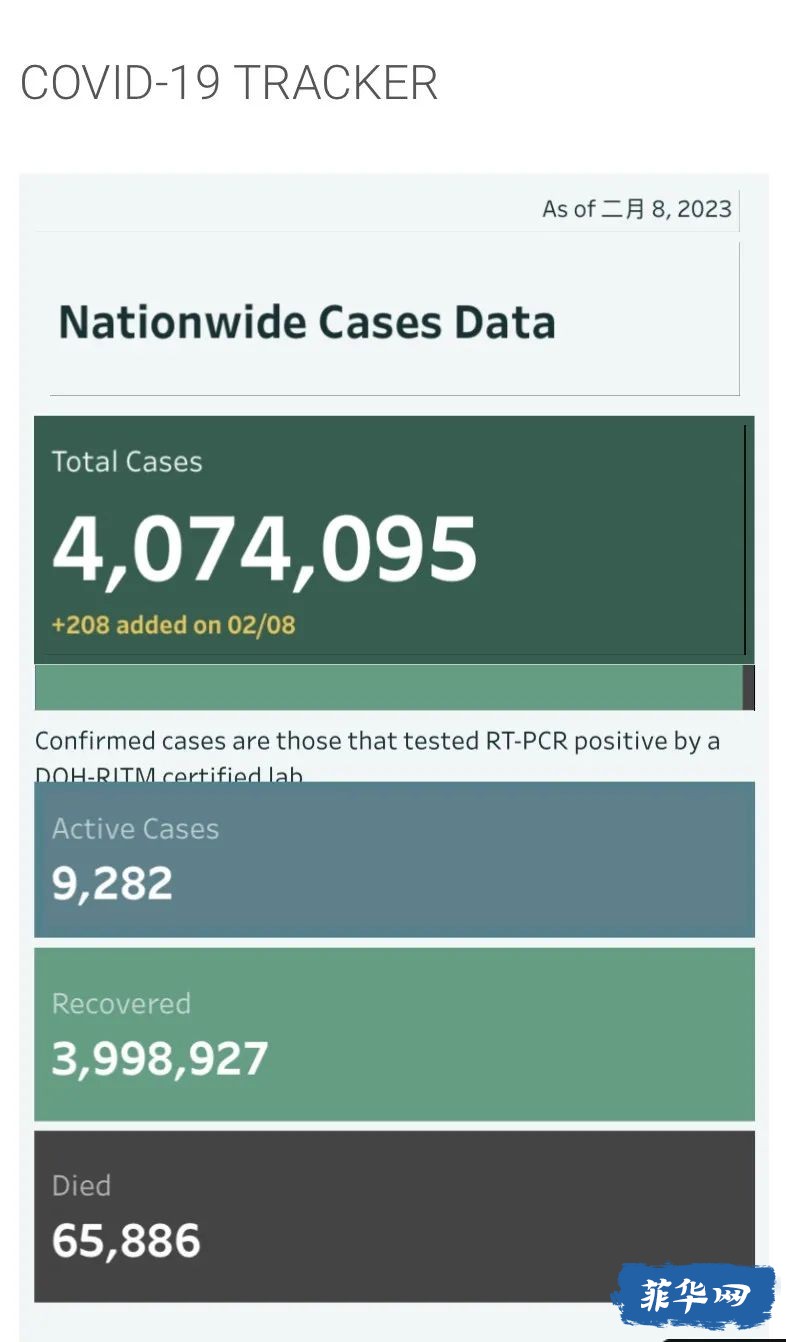The height and width of the screenshot is (1342, 786).
Task: Open the Active Cases blue card
Action: pyautogui.click(x=394, y=859)
